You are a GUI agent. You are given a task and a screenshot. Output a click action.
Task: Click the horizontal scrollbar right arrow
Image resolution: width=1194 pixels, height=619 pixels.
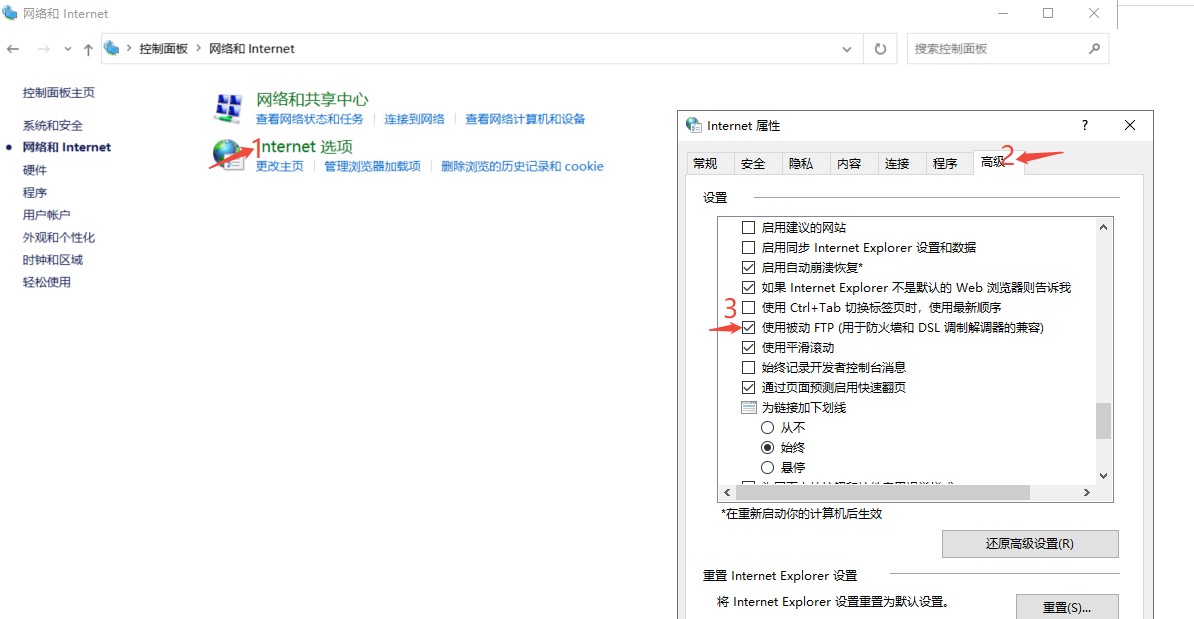tap(1087, 493)
